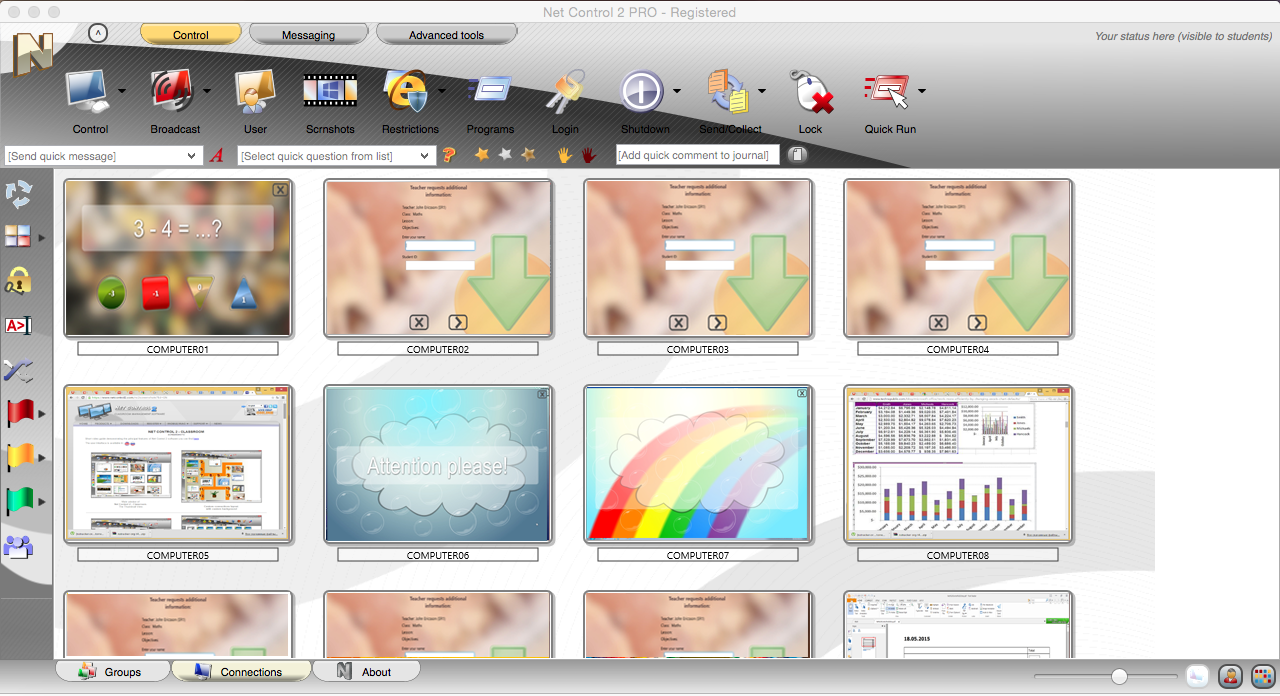The height and width of the screenshot is (696, 1280).
Task: Open the Advanced tools tab
Action: (x=446, y=35)
